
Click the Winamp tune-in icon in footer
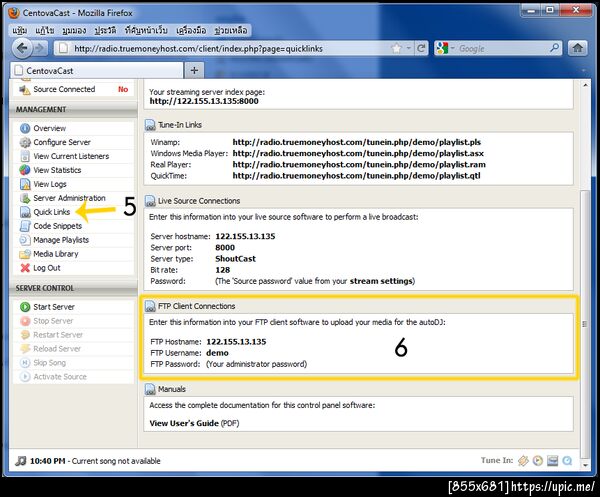(523, 461)
